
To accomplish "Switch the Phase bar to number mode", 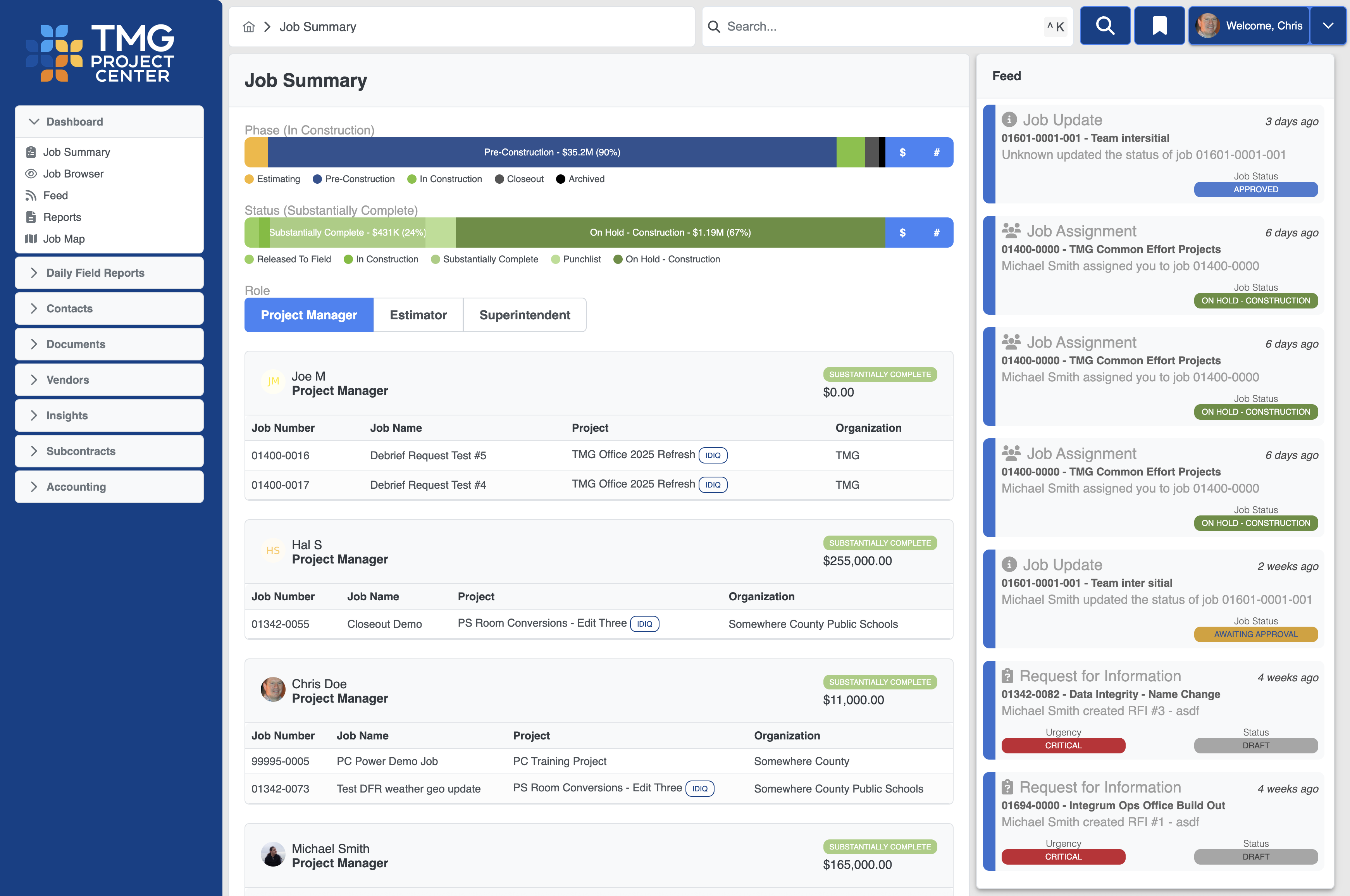I will (937, 152).
